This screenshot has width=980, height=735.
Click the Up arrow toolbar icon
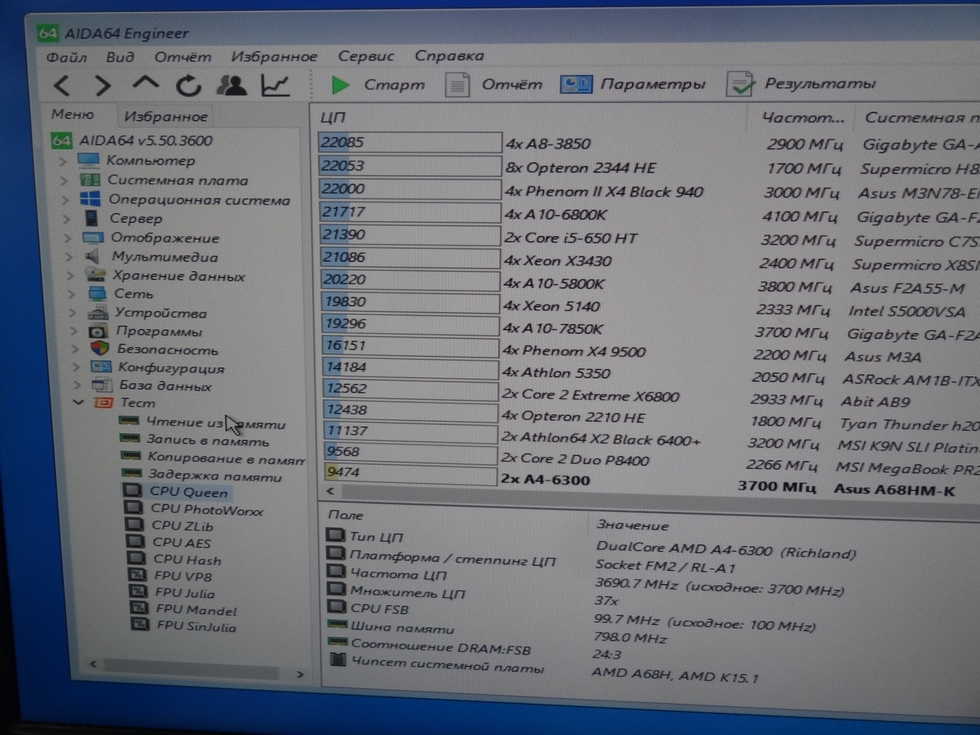click(x=145, y=85)
